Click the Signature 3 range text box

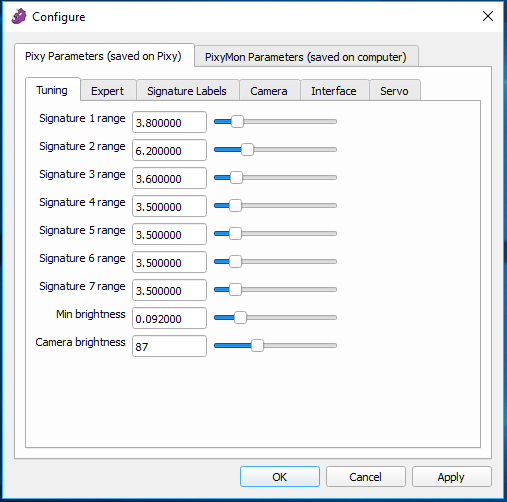tap(169, 178)
